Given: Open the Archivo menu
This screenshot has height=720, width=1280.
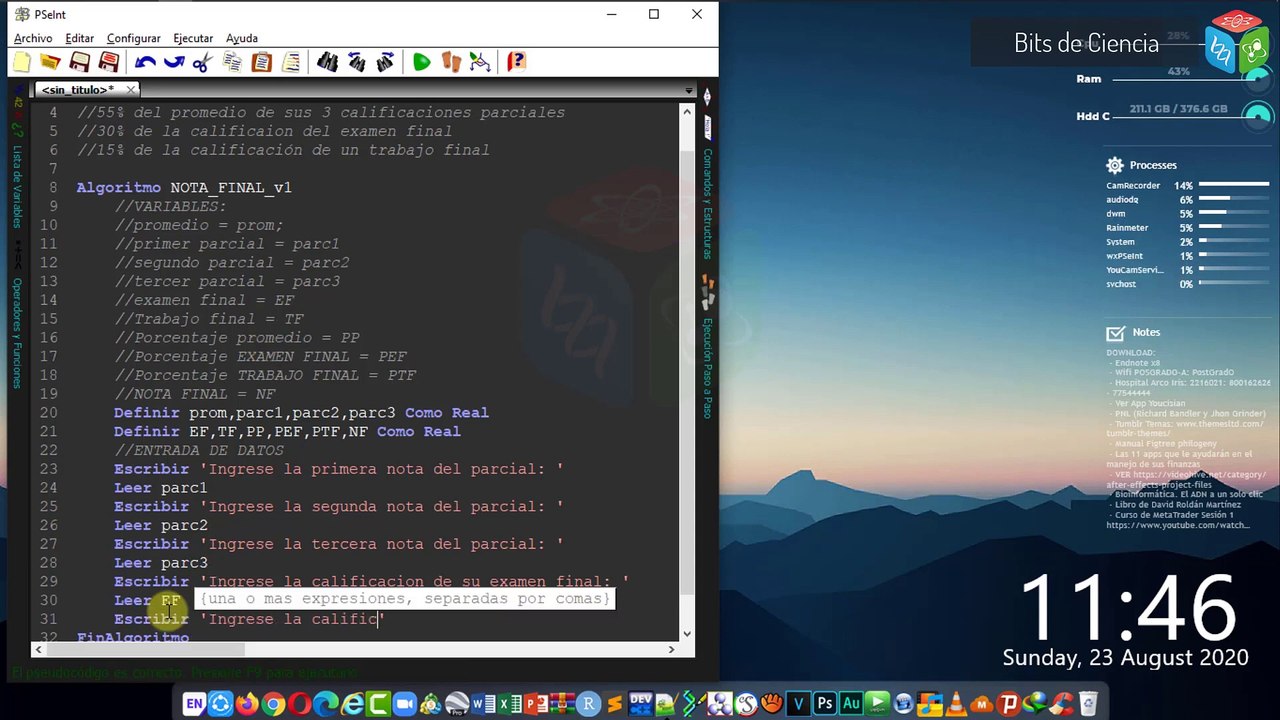Looking at the screenshot, I should (33, 38).
